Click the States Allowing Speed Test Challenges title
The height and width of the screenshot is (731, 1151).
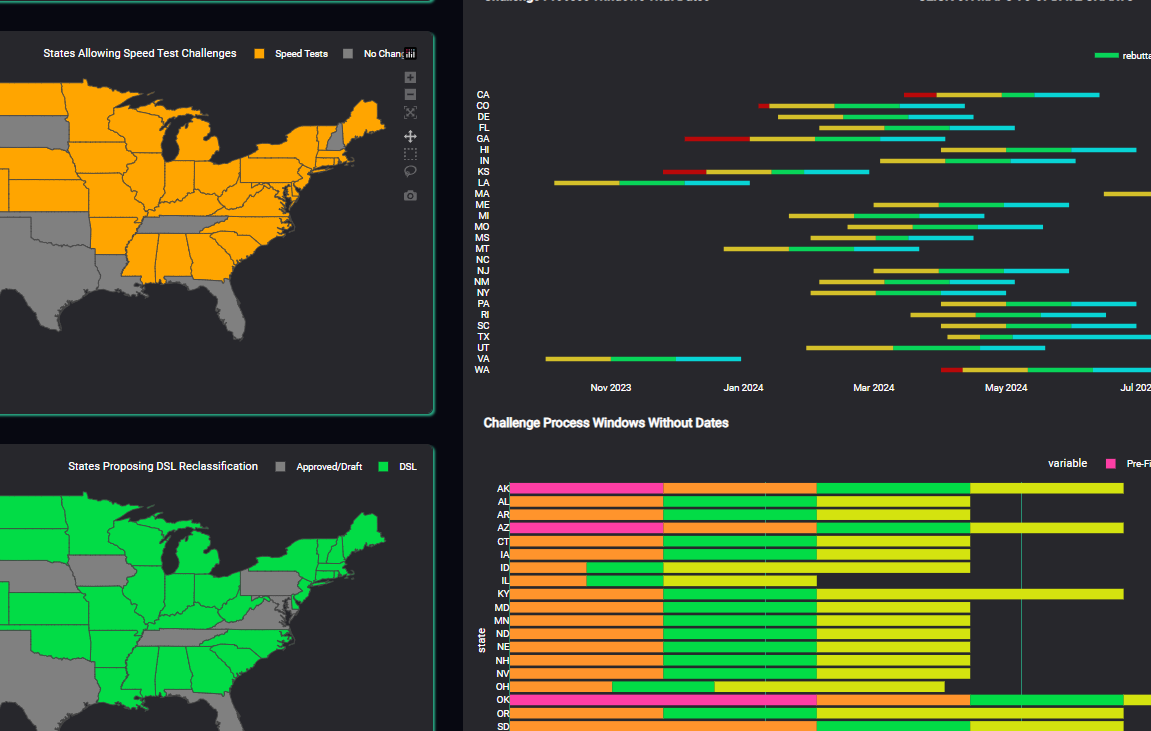140,53
